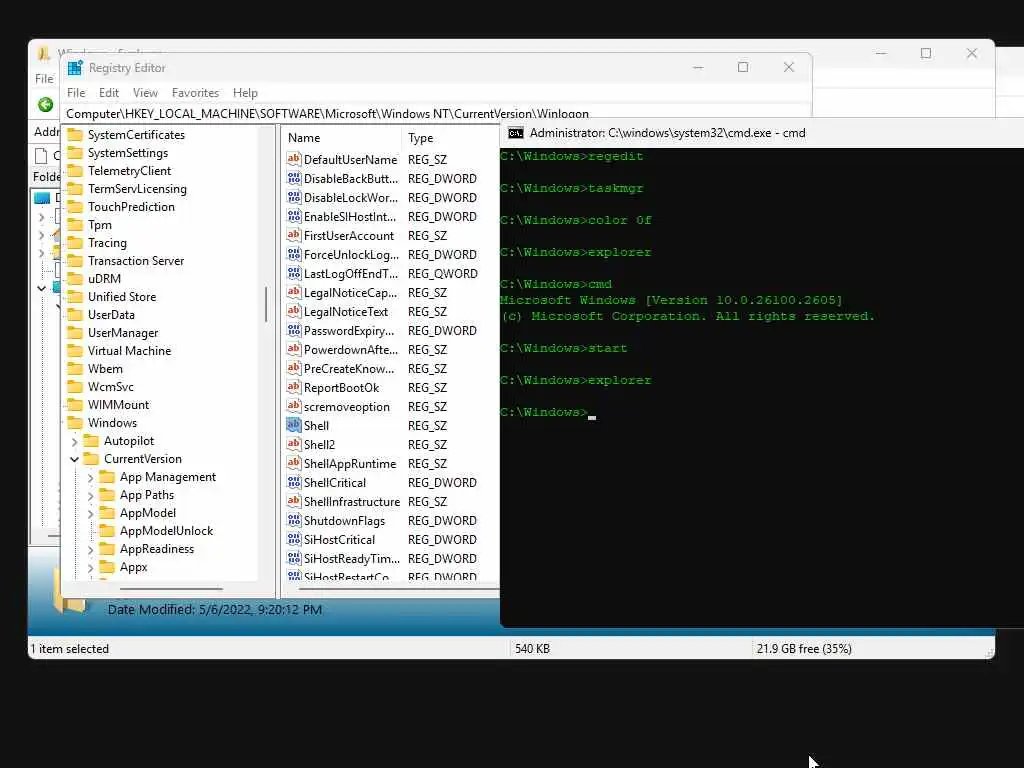Screen dimensions: 1024x768
Task: Select the scremoveoption value name
Action: pyautogui.click(x=347, y=407)
